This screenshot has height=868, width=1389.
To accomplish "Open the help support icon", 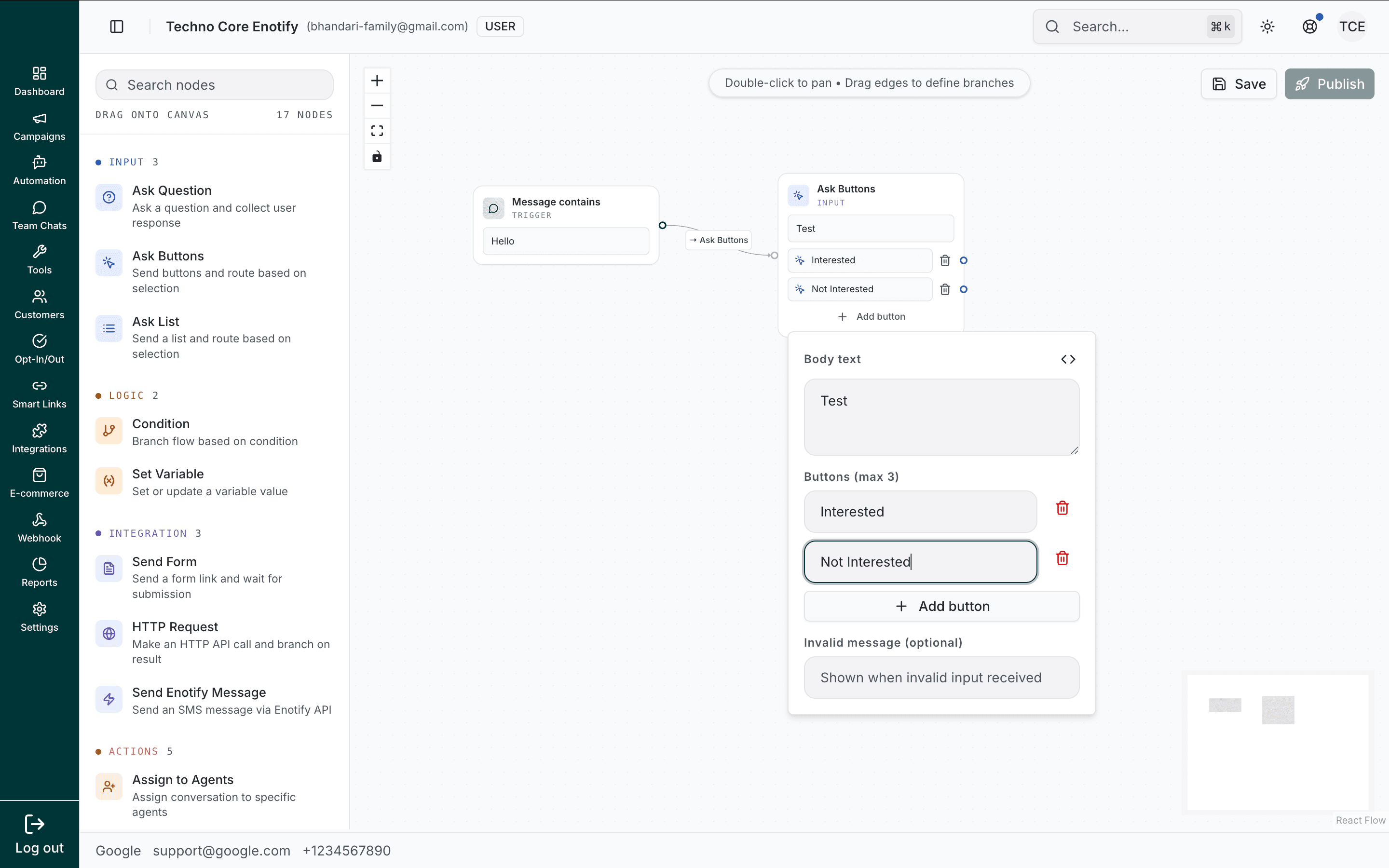I will tap(1310, 27).
